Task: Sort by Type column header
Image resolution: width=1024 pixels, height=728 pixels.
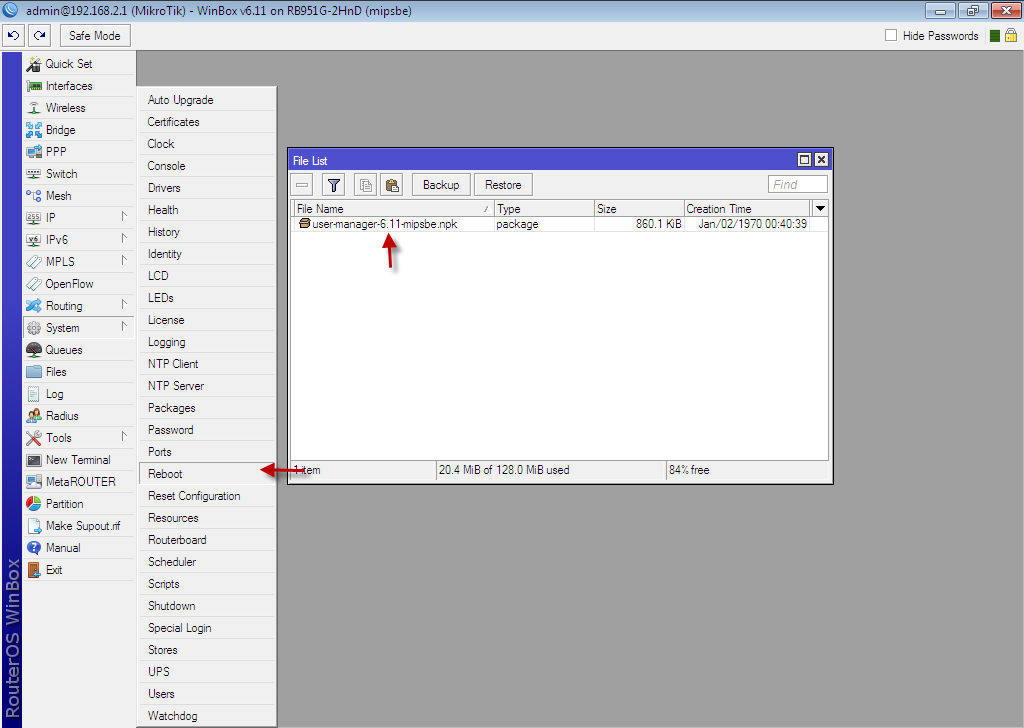Action: point(544,209)
